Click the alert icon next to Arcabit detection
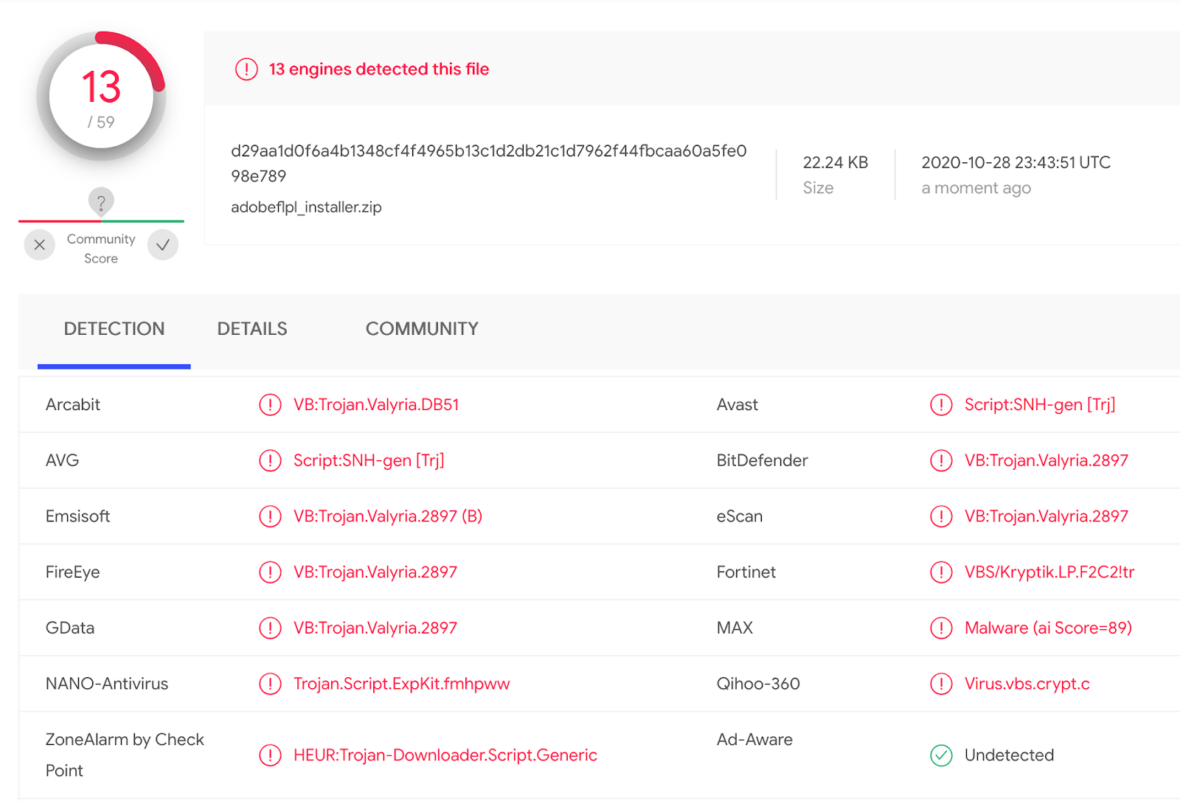The height and width of the screenshot is (801, 1180). (x=270, y=404)
